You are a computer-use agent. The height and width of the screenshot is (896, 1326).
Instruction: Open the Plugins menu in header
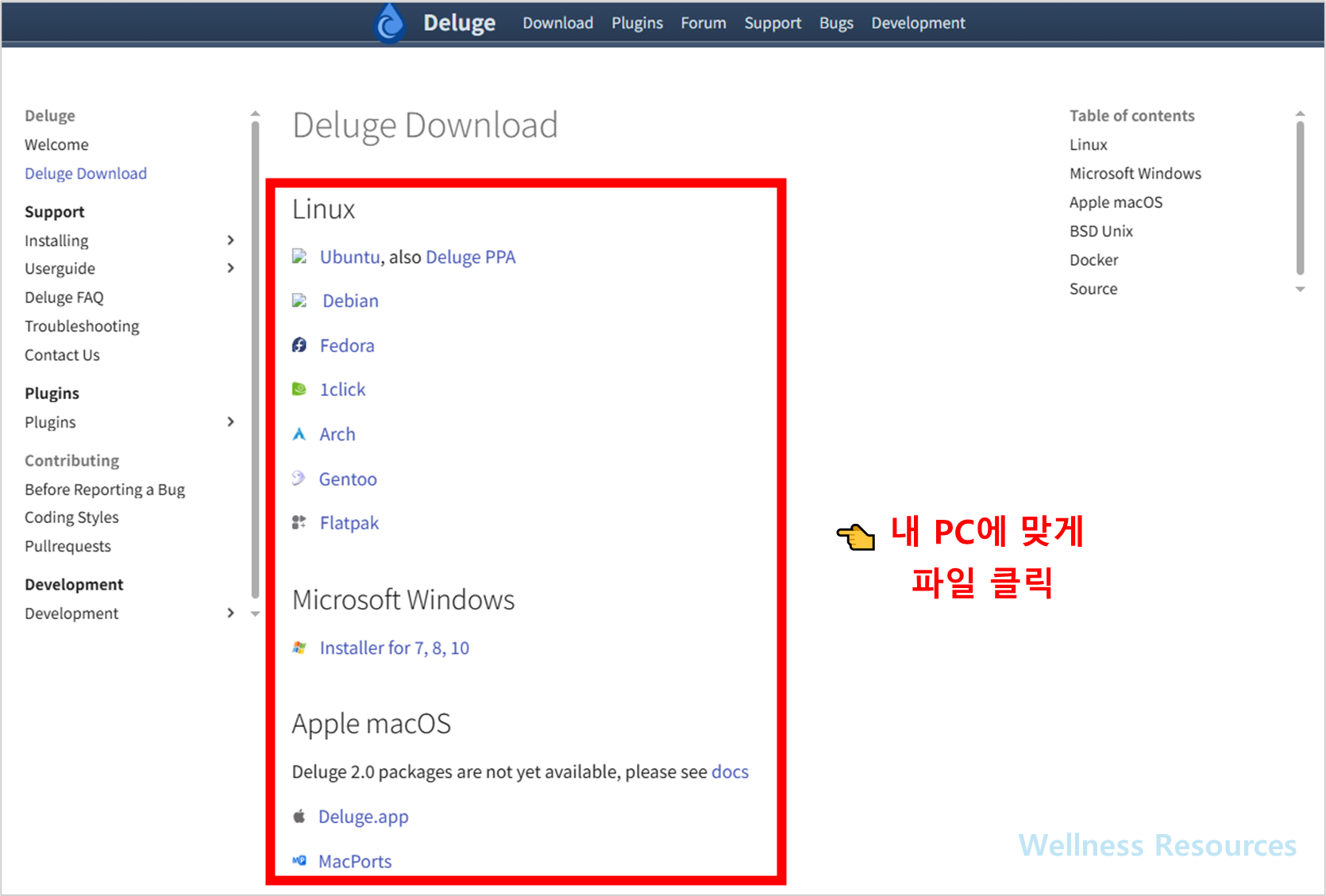click(637, 23)
